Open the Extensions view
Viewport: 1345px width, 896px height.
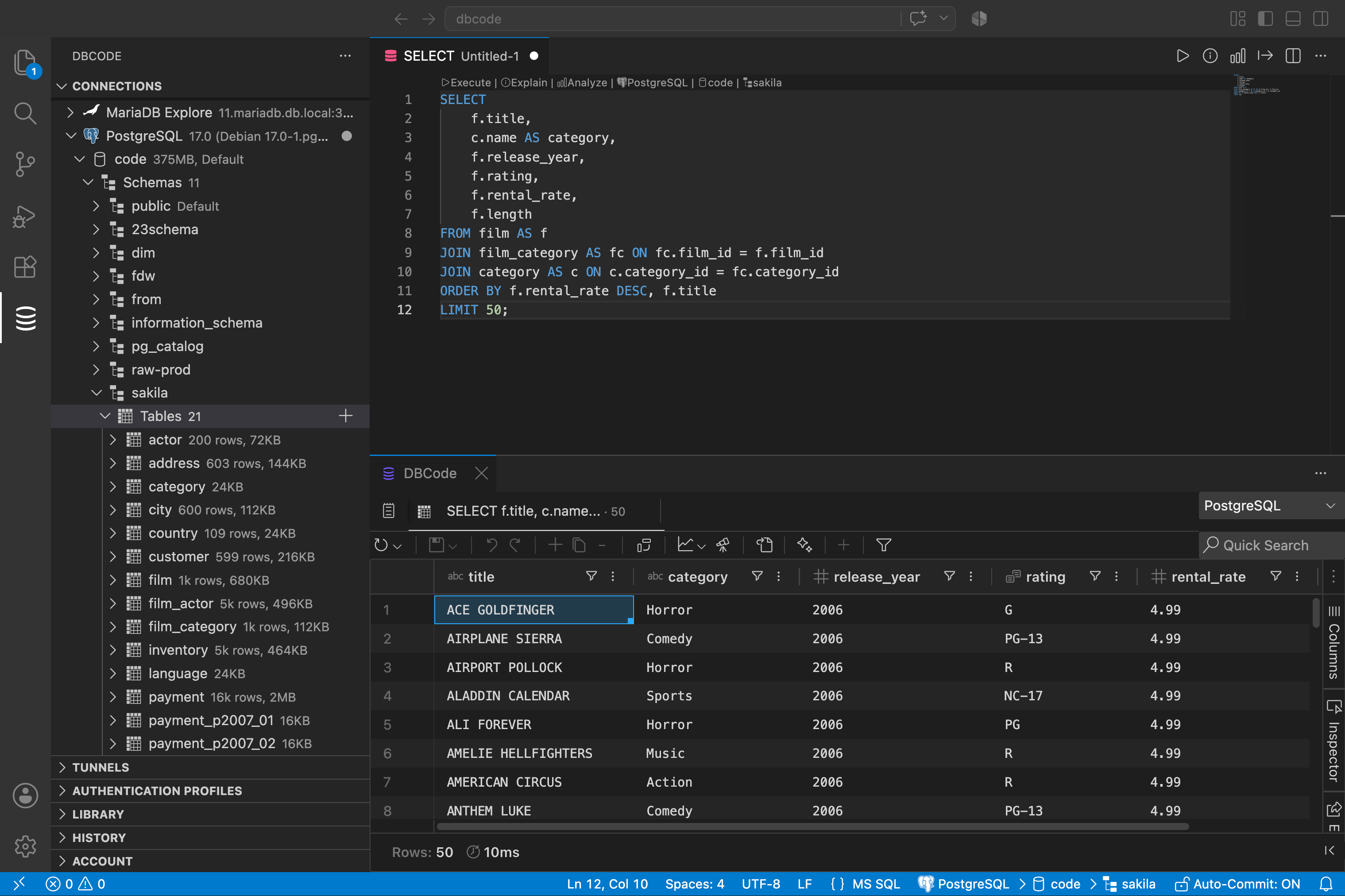[25, 267]
